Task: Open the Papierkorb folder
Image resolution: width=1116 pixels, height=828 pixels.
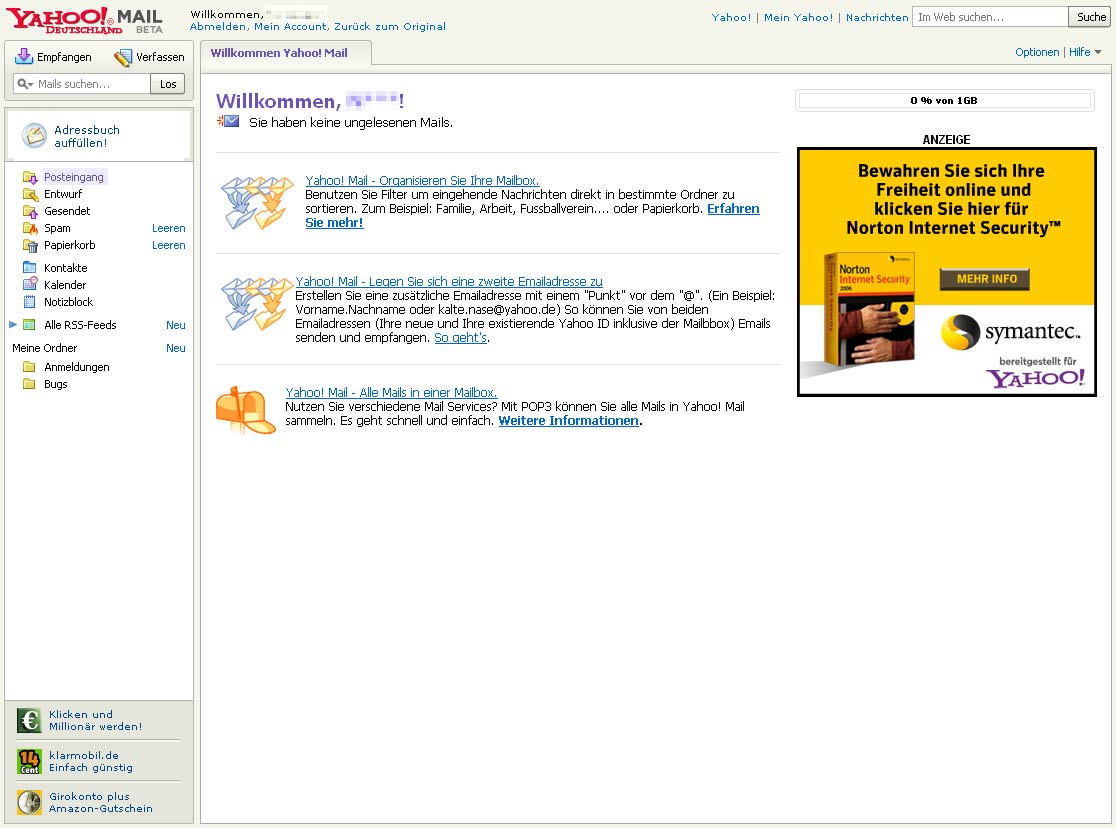Action: click(70, 246)
